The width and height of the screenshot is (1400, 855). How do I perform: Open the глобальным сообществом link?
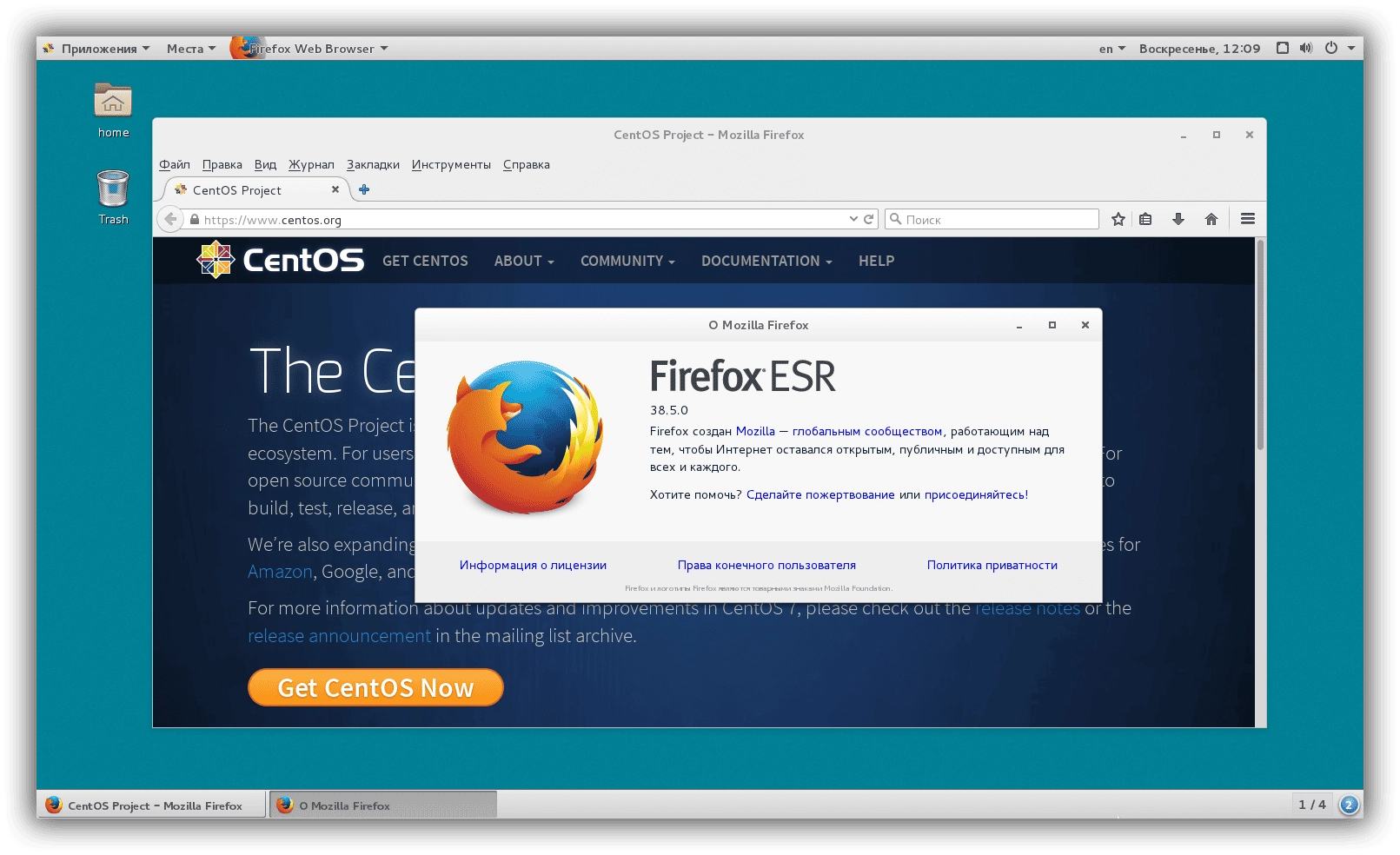point(867,431)
